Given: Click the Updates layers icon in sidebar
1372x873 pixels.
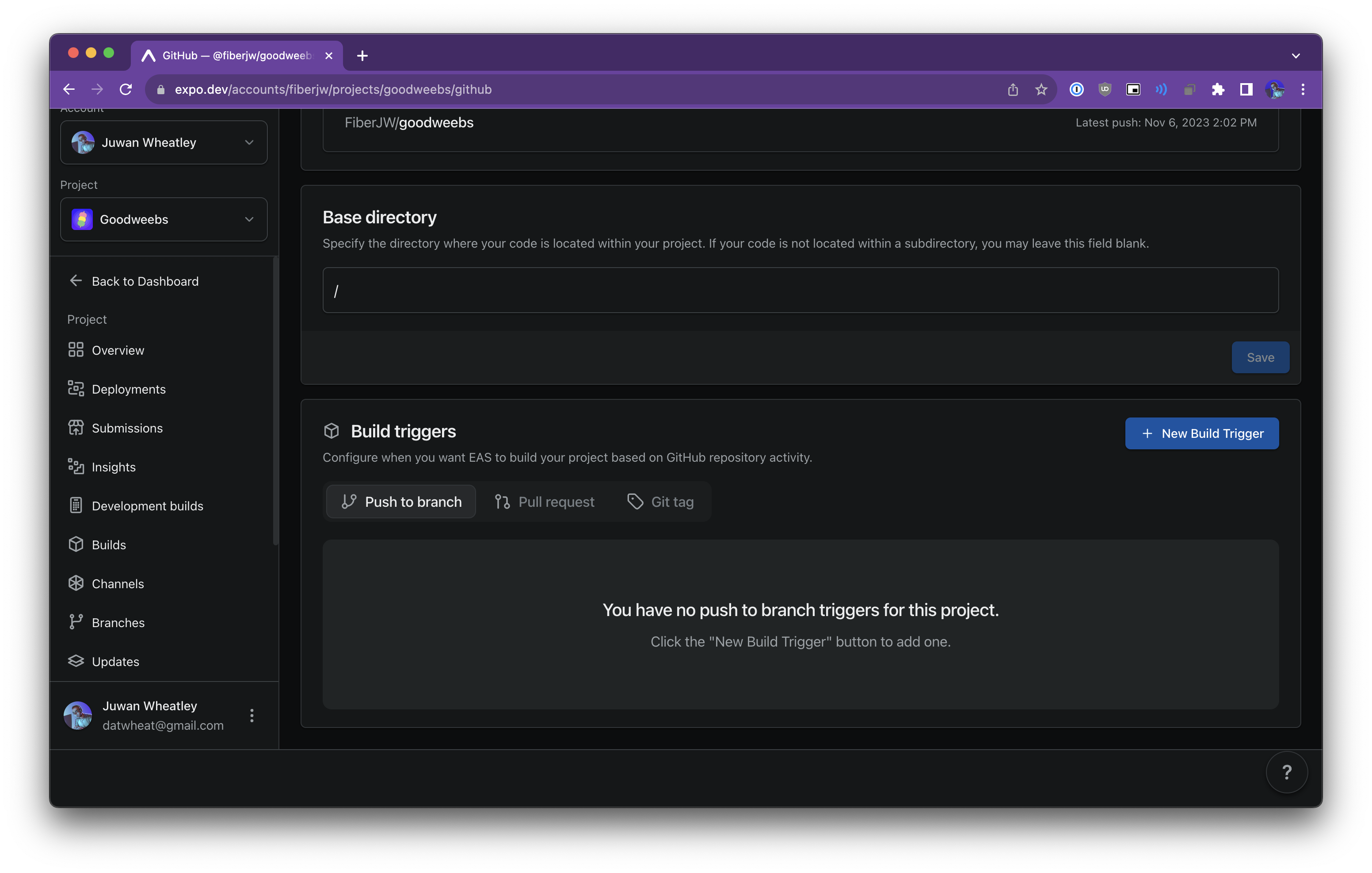Looking at the screenshot, I should coord(76,661).
